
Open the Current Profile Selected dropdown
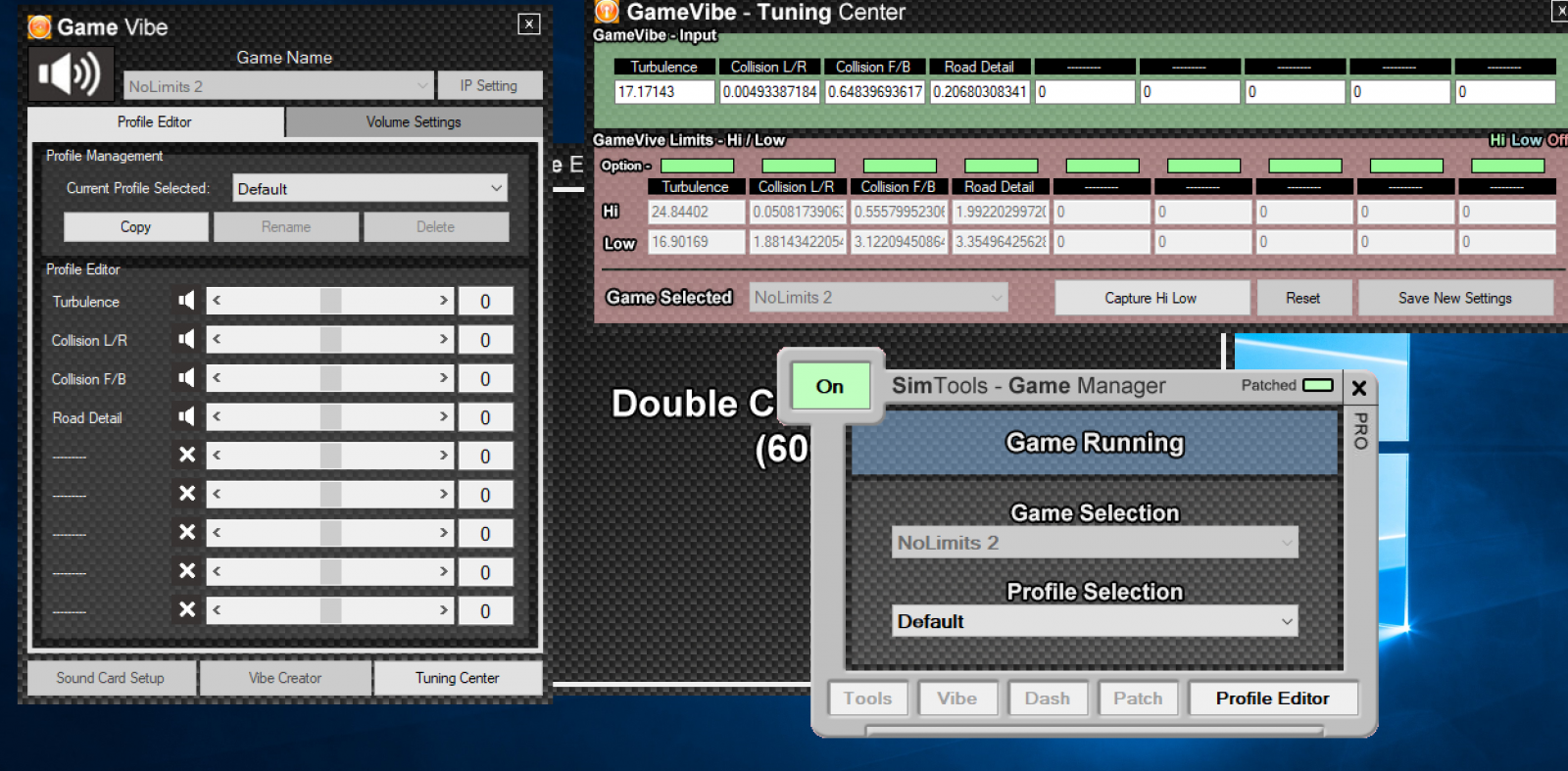(x=370, y=188)
